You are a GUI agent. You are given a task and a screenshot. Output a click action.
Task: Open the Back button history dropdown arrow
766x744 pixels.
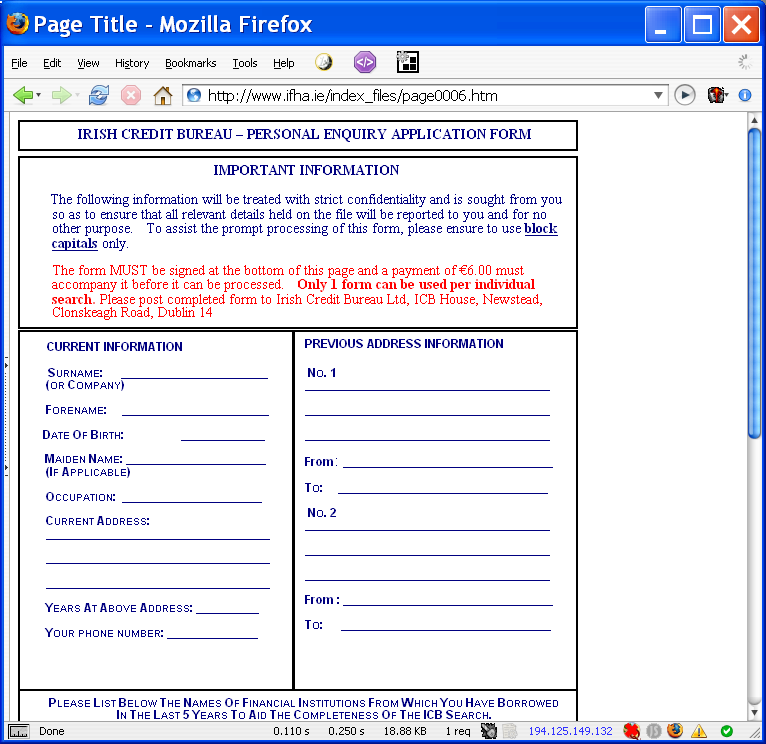click(x=39, y=95)
